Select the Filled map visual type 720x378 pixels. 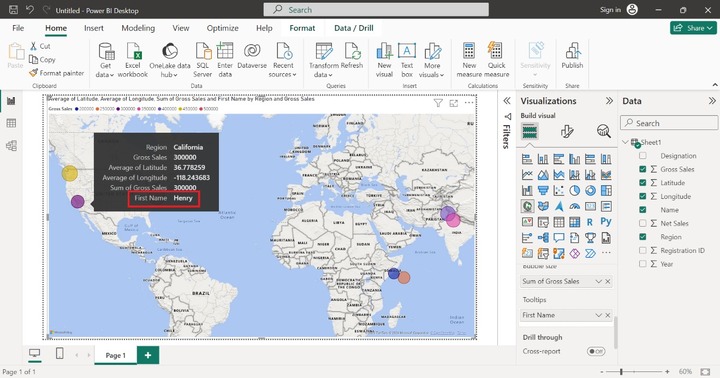pyautogui.click(x=543, y=206)
